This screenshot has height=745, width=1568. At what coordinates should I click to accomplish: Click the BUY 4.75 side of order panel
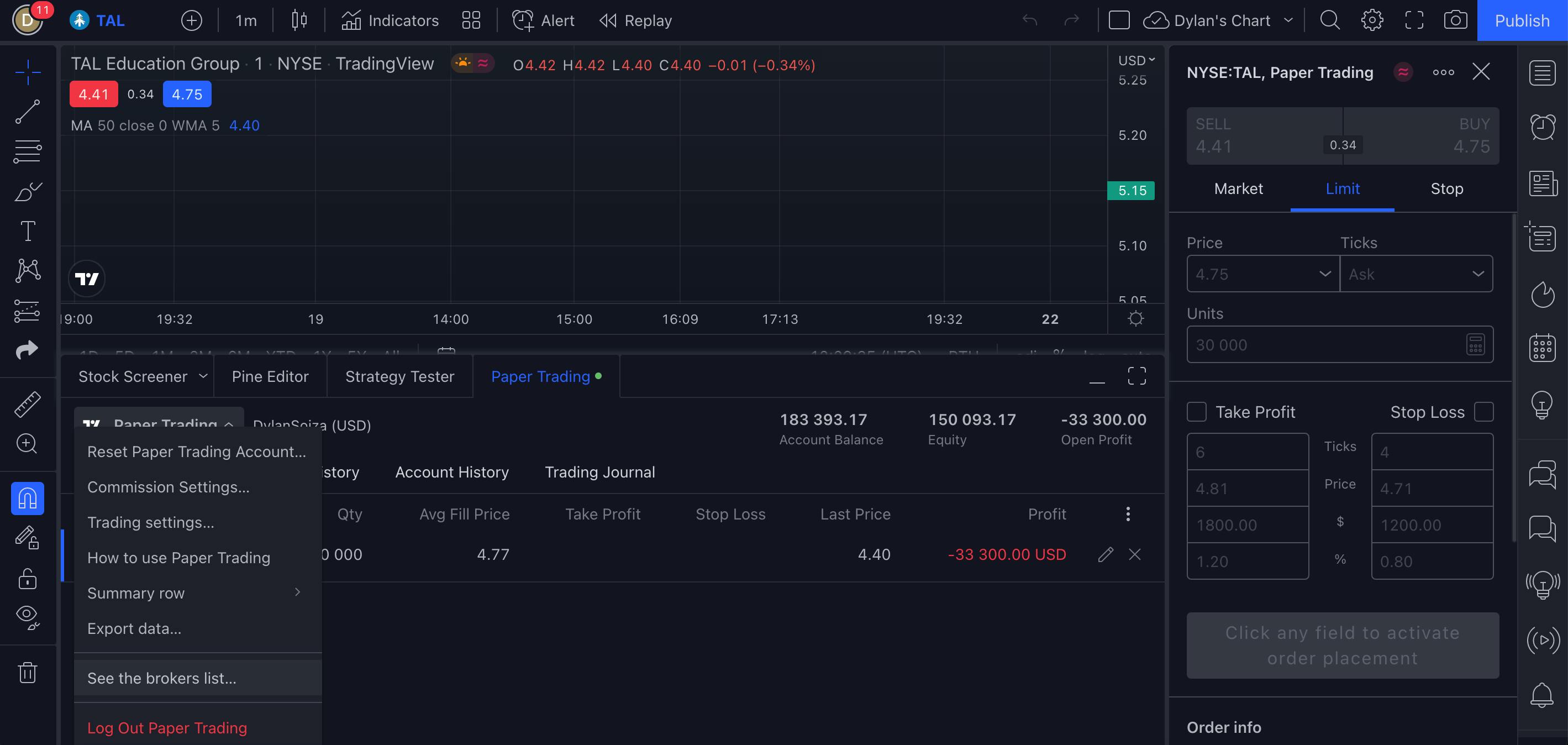point(1421,136)
